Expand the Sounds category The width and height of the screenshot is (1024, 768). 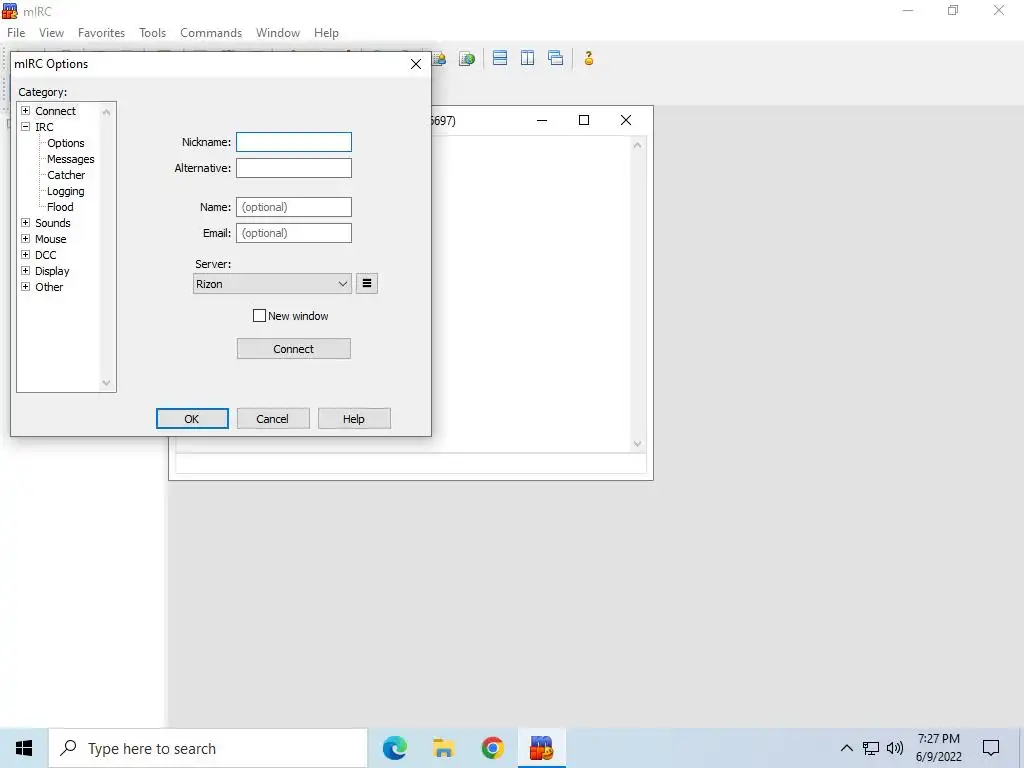[25, 223]
